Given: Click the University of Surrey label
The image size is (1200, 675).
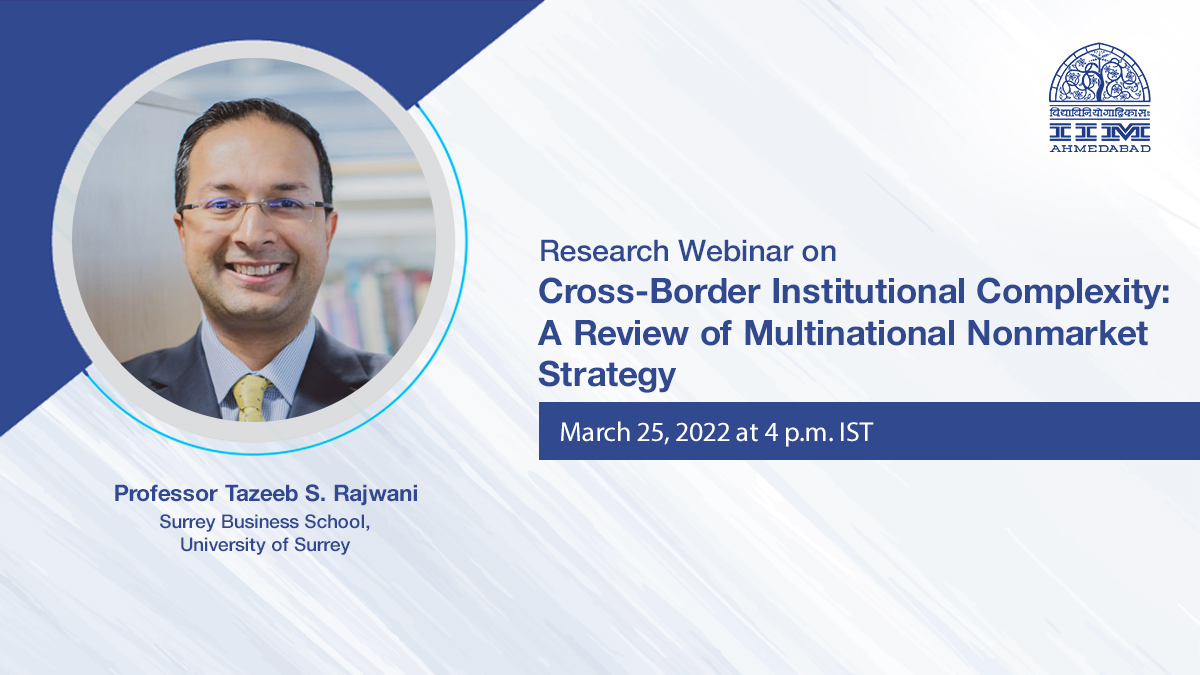Looking at the screenshot, I should (x=265, y=545).
